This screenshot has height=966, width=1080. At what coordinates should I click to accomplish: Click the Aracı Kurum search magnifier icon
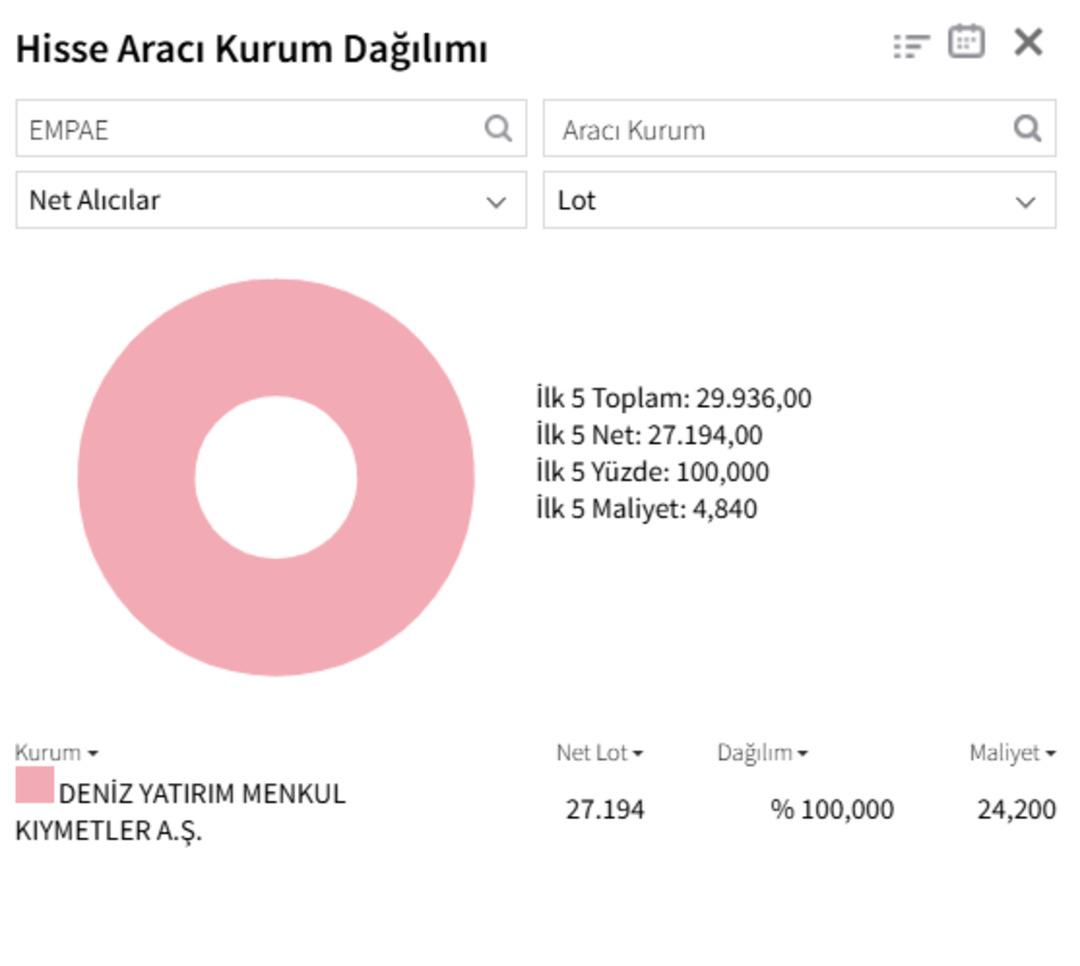[x=1028, y=129]
